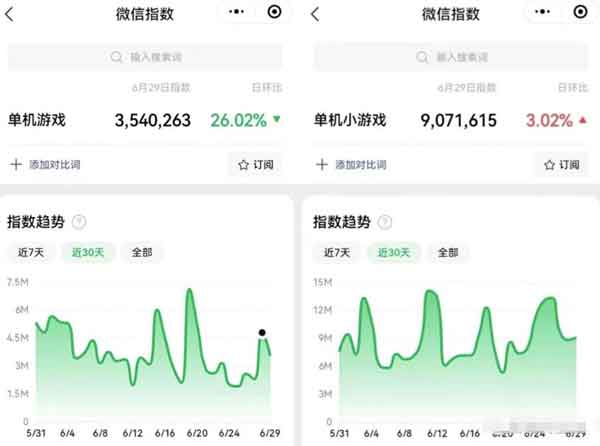Click the 单机游戏 keyword label

tap(37, 120)
